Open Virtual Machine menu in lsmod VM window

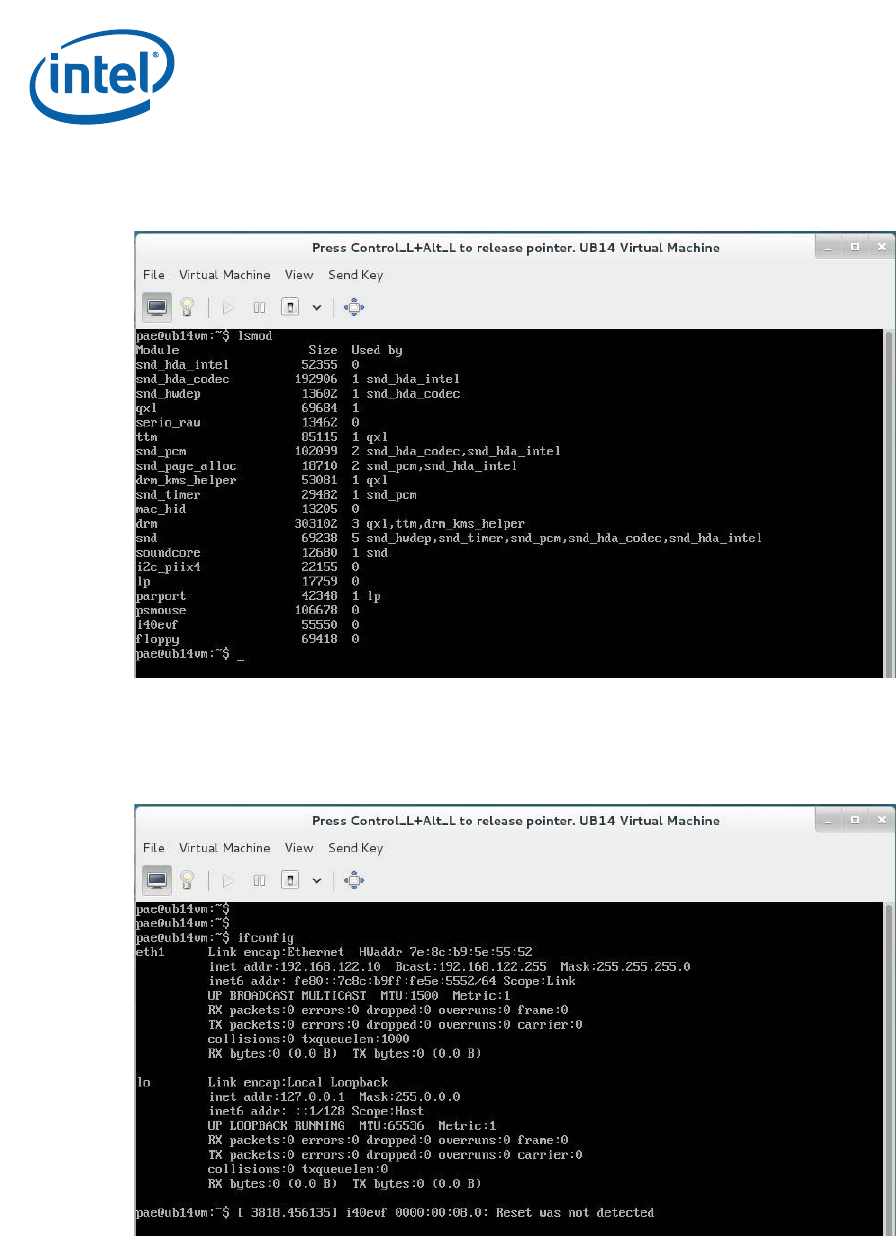[x=225, y=275]
